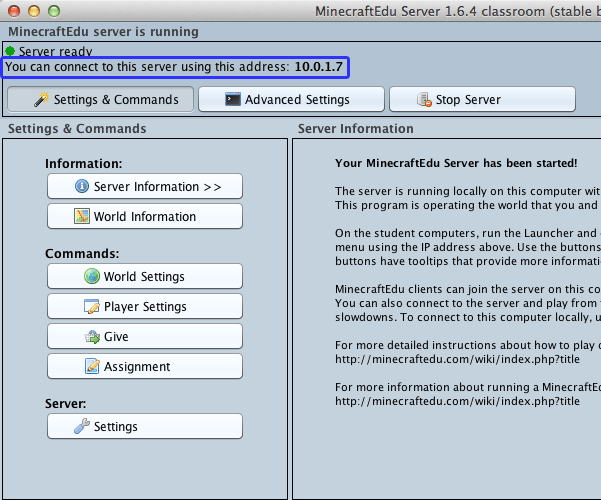Click the Stop Server document icon

tap(424, 99)
